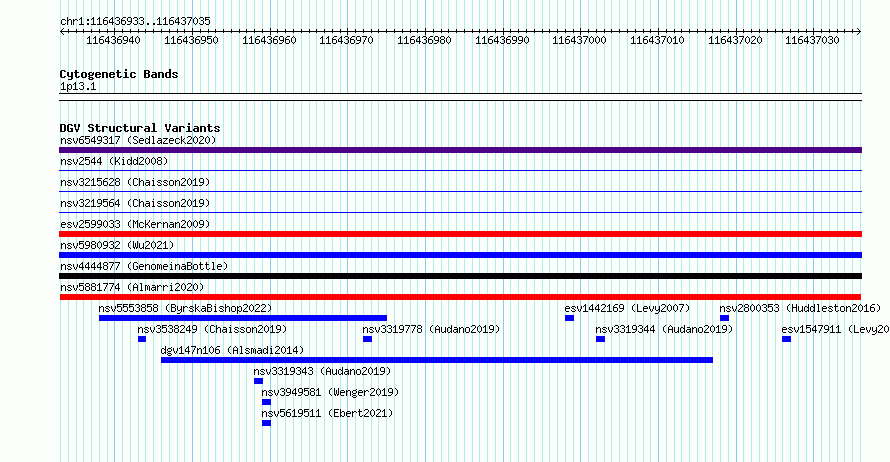Screen dimensions: 890x462
Task: Click ruler position 116436980
Action: click(x=425, y=40)
